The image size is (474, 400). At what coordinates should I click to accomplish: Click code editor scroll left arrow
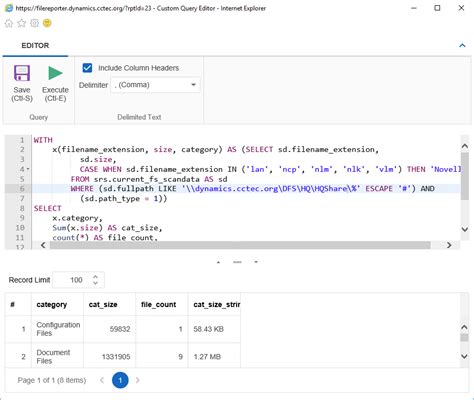43,245
